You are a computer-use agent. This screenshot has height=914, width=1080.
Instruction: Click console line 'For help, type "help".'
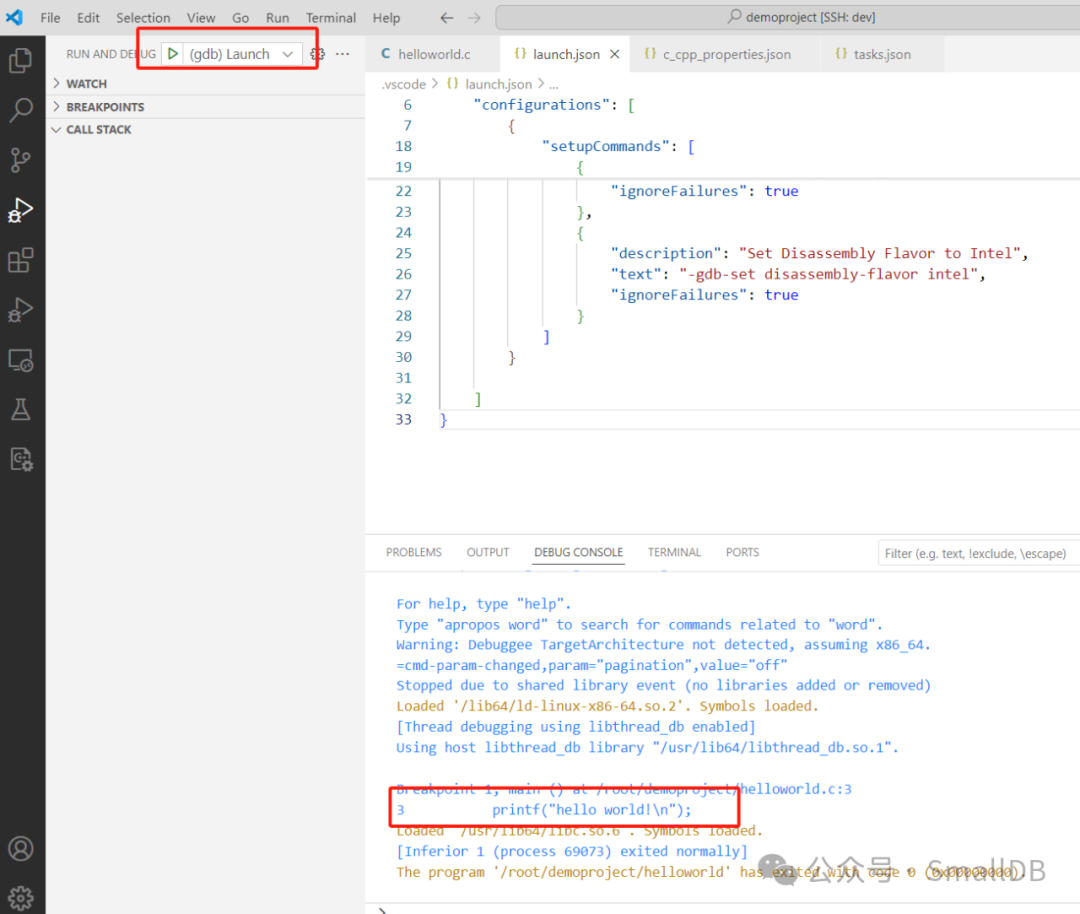(484, 604)
